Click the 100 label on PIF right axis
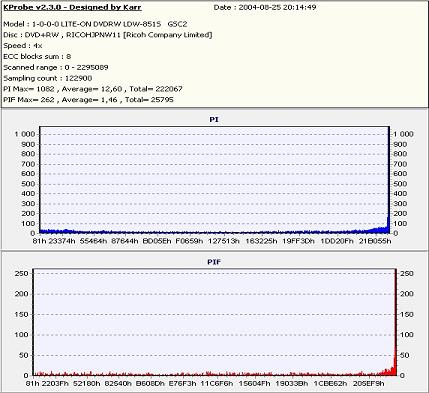The image size is (429, 393). click(x=407, y=334)
